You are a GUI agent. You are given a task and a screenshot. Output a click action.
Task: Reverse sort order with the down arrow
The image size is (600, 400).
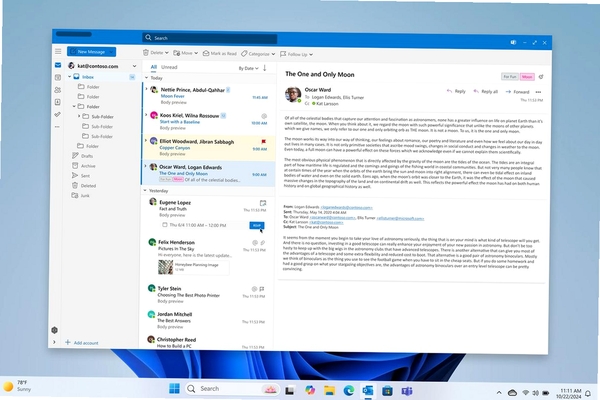[x=264, y=68]
